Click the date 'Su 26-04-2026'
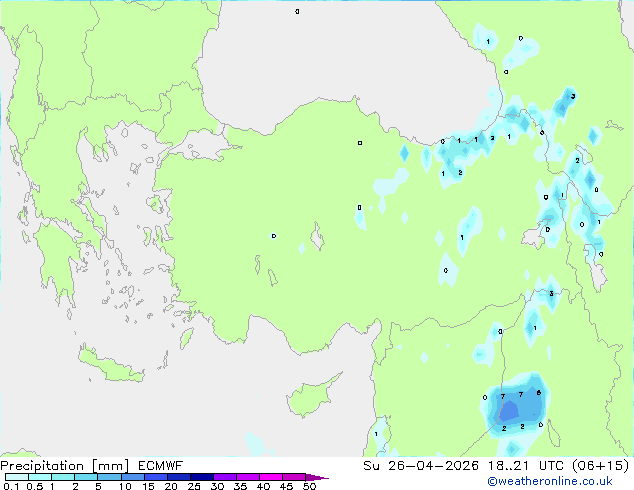 click(421, 466)
